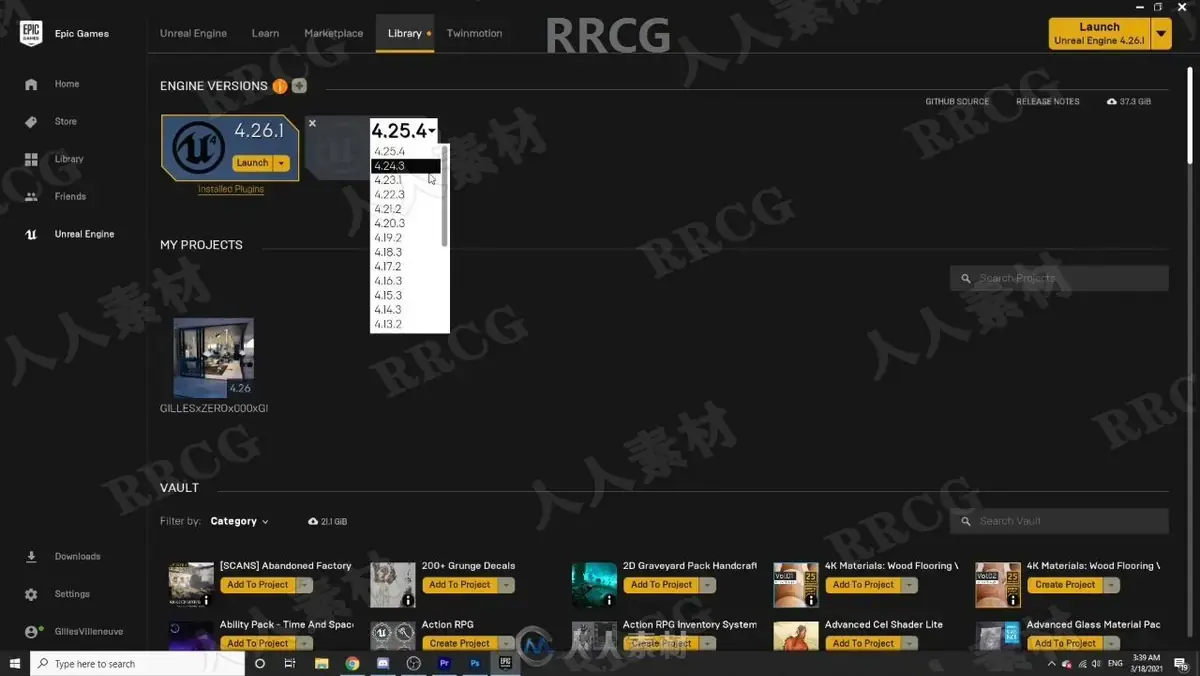Click Create Project for Action RPG

pos(460,644)
